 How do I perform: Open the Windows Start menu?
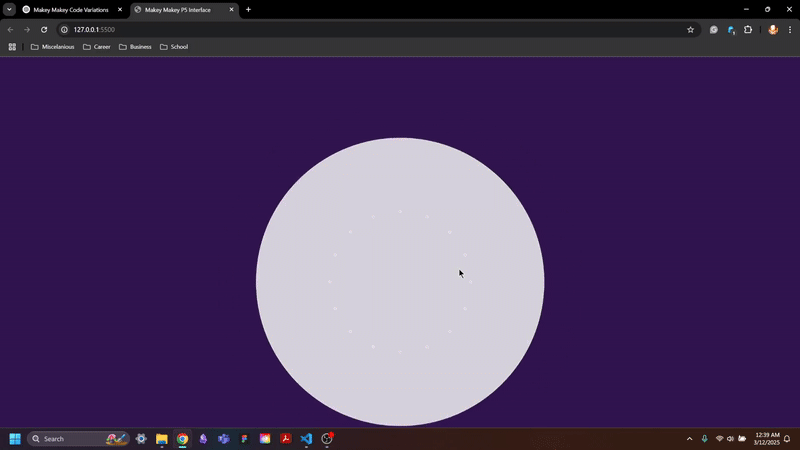tap(15, 439)
